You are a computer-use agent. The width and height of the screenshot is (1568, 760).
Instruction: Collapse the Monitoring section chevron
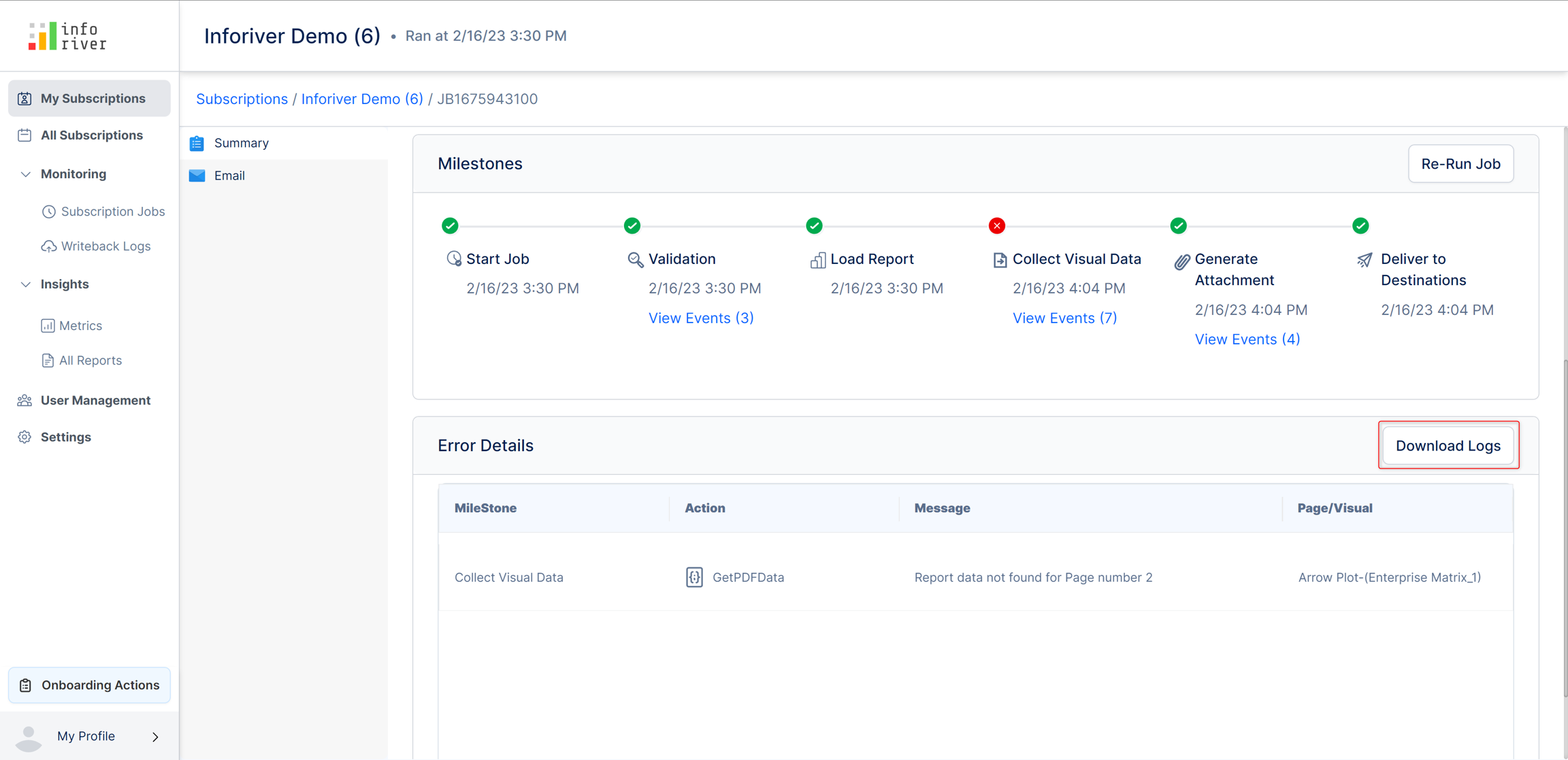(x=25, y=174)
